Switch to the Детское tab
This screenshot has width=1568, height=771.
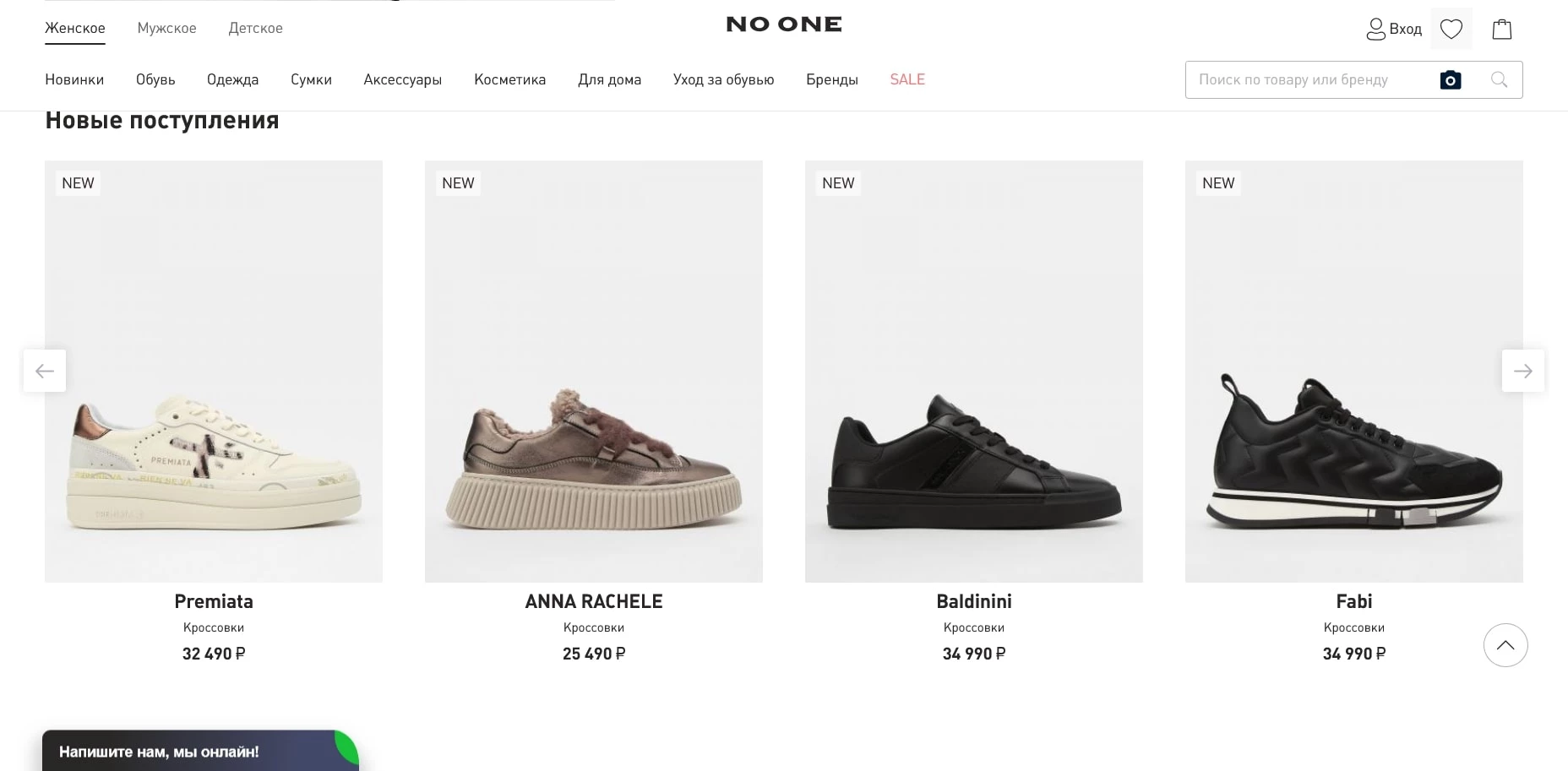[255, 29]
